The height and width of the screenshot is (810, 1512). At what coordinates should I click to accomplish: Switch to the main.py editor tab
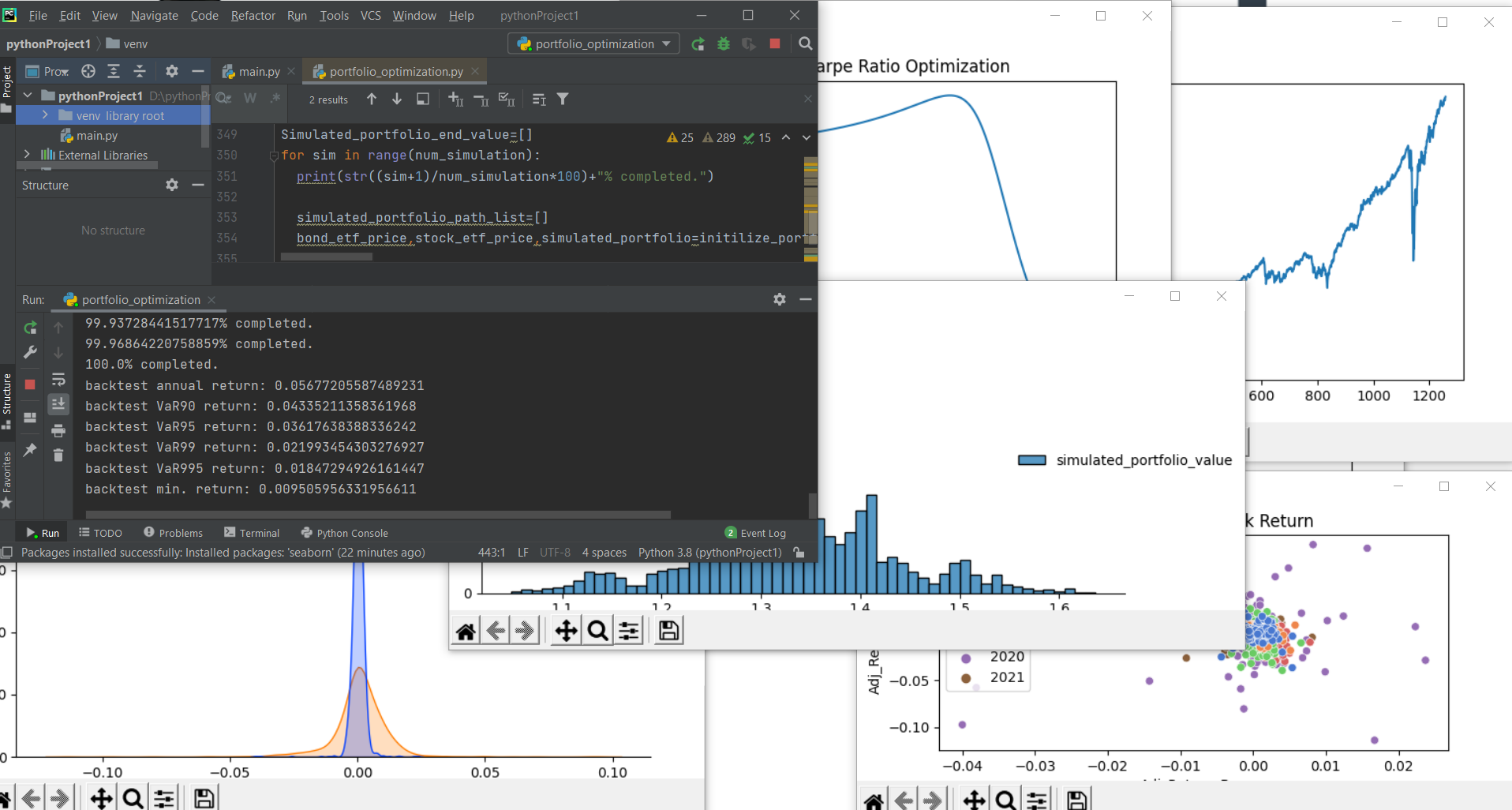pyautogui.click(x=256, y=71)
